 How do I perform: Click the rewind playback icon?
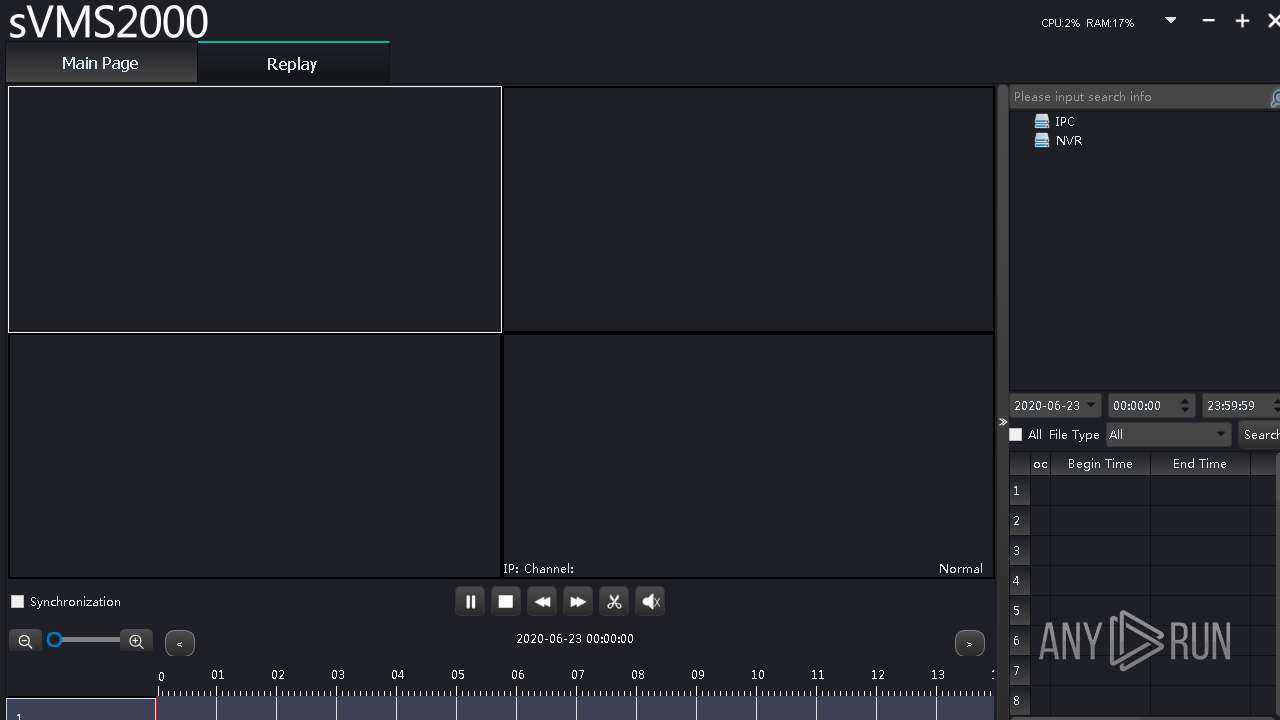(542, 601)
